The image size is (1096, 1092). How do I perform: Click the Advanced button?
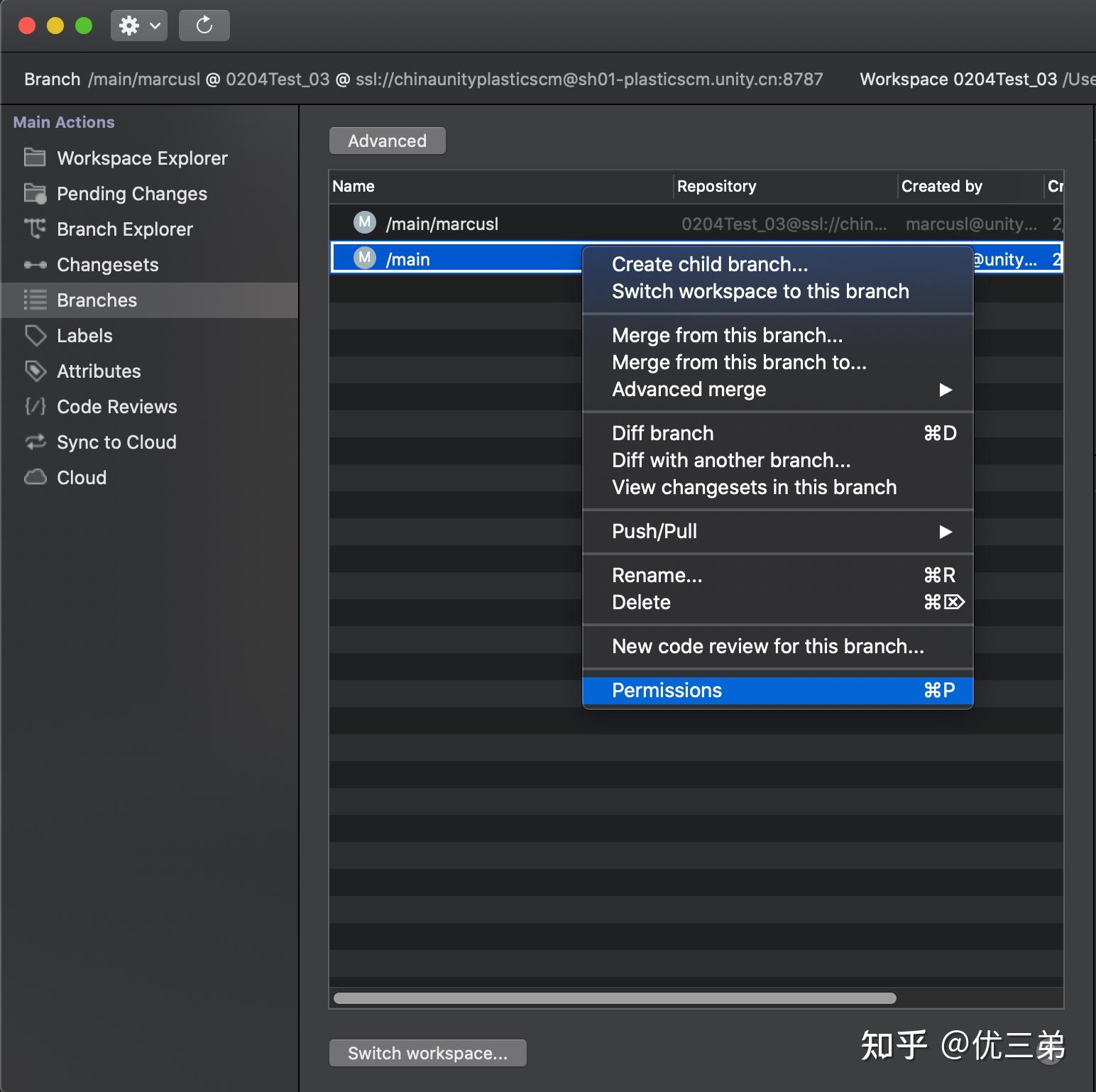(x=387, y=140)
